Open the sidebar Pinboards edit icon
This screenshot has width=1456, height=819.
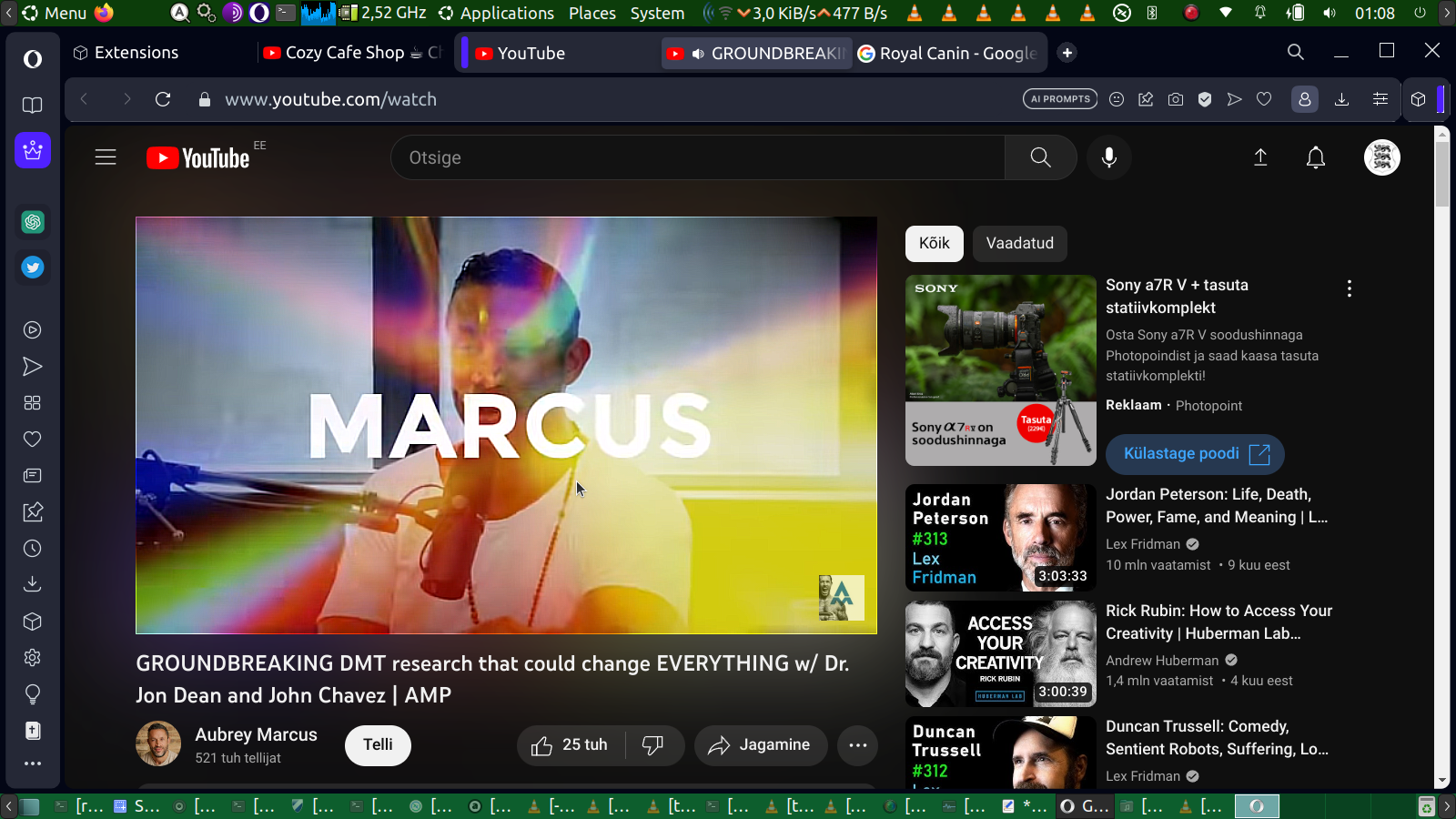(33, 512)
